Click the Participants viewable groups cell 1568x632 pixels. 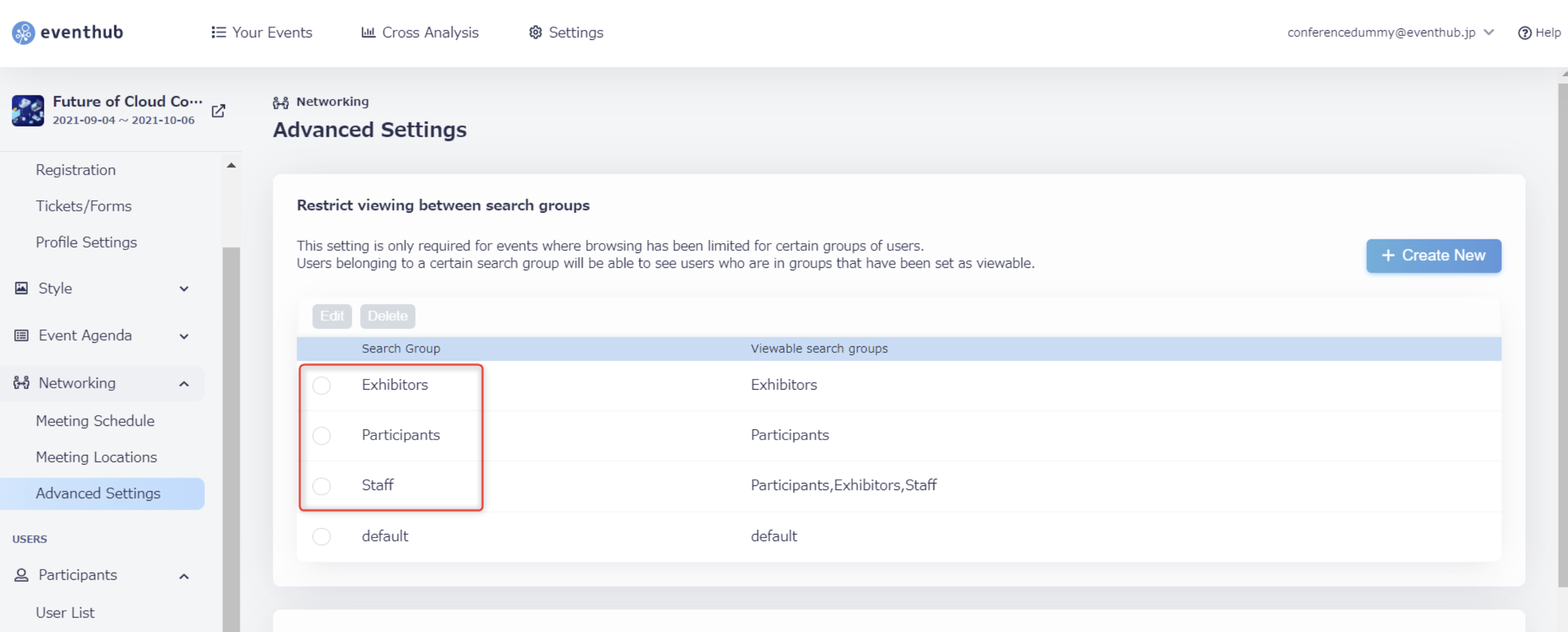(x=789, y=435)
